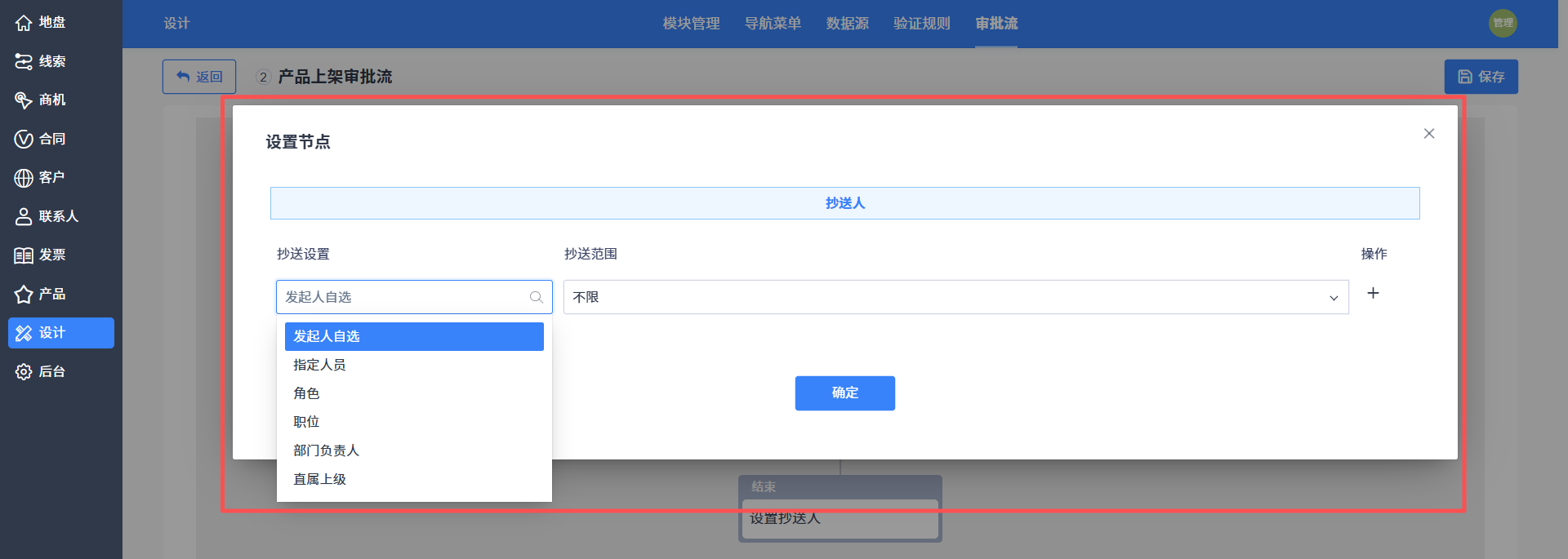Open 合同 contracts icon in sidebar
The width and height of the screenshot is (1568, 559).
pos(24,139)
